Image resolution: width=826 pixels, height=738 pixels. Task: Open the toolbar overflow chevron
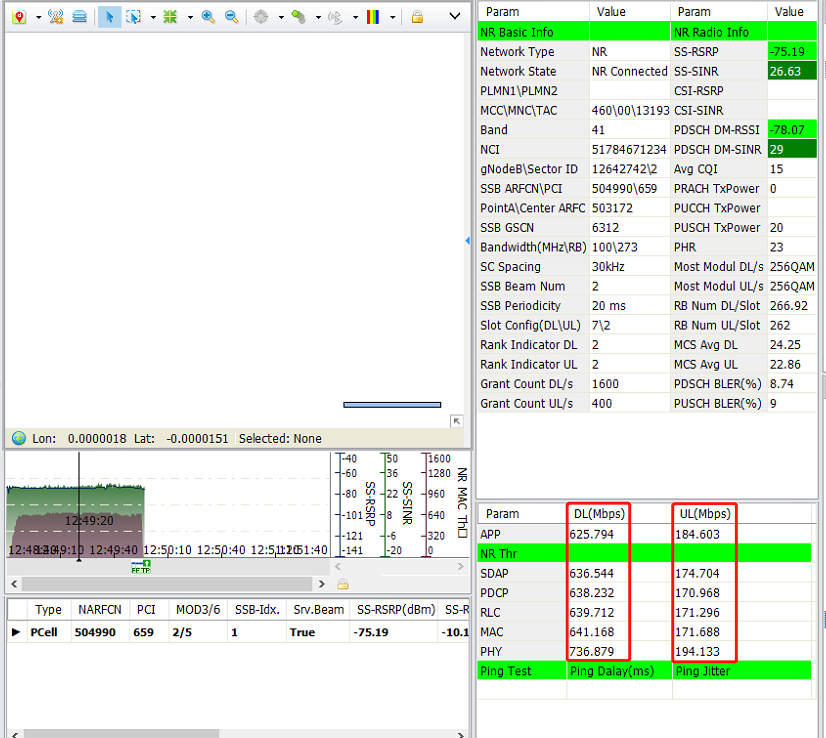point(455,16)
